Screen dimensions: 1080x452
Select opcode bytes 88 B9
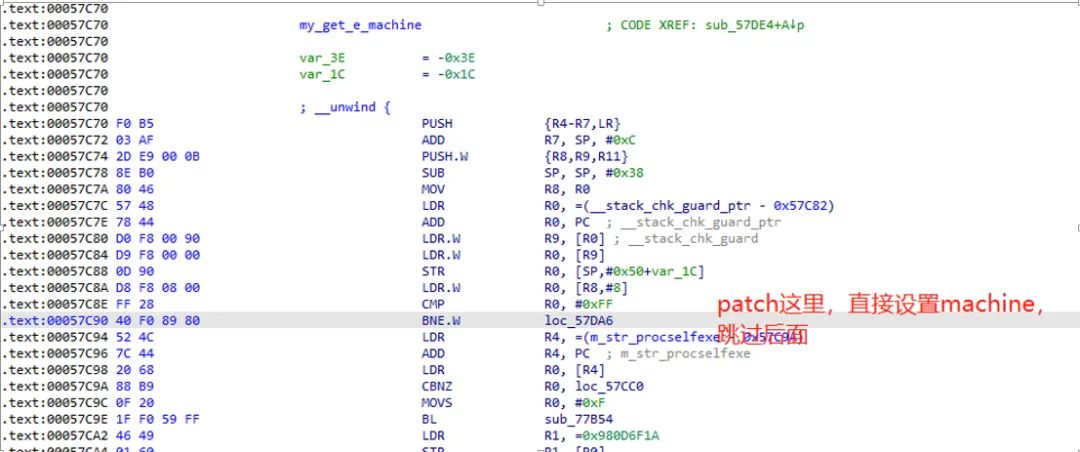pos(134,387)
